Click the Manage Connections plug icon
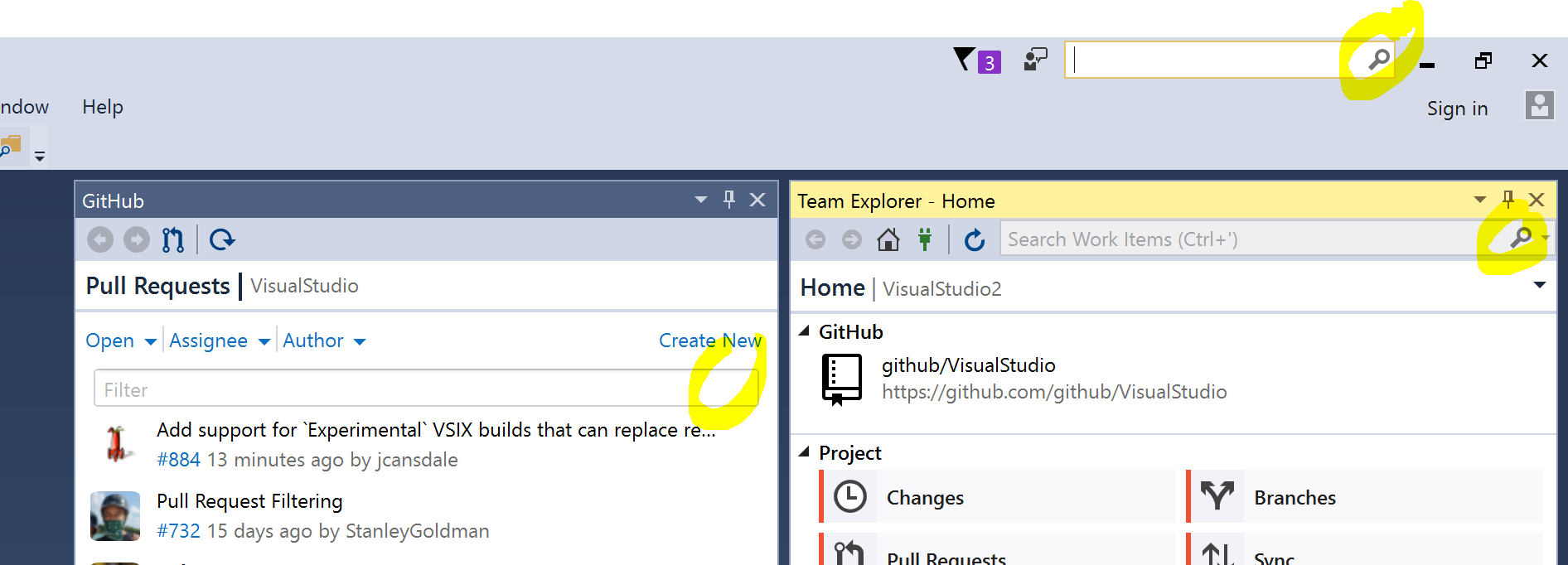 pyautogui.click(x=925, y=239)
